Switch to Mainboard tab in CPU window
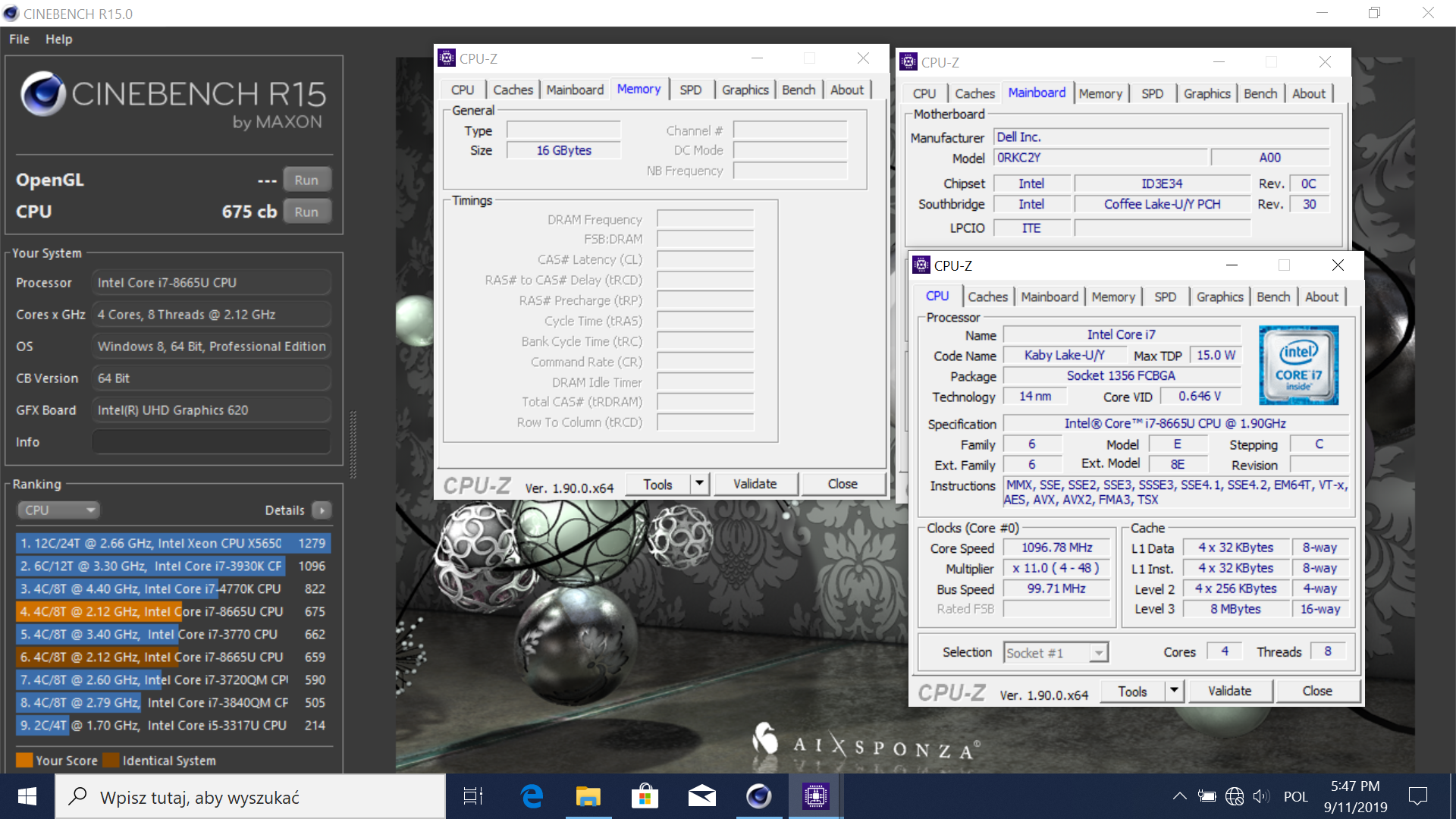 1049,297
